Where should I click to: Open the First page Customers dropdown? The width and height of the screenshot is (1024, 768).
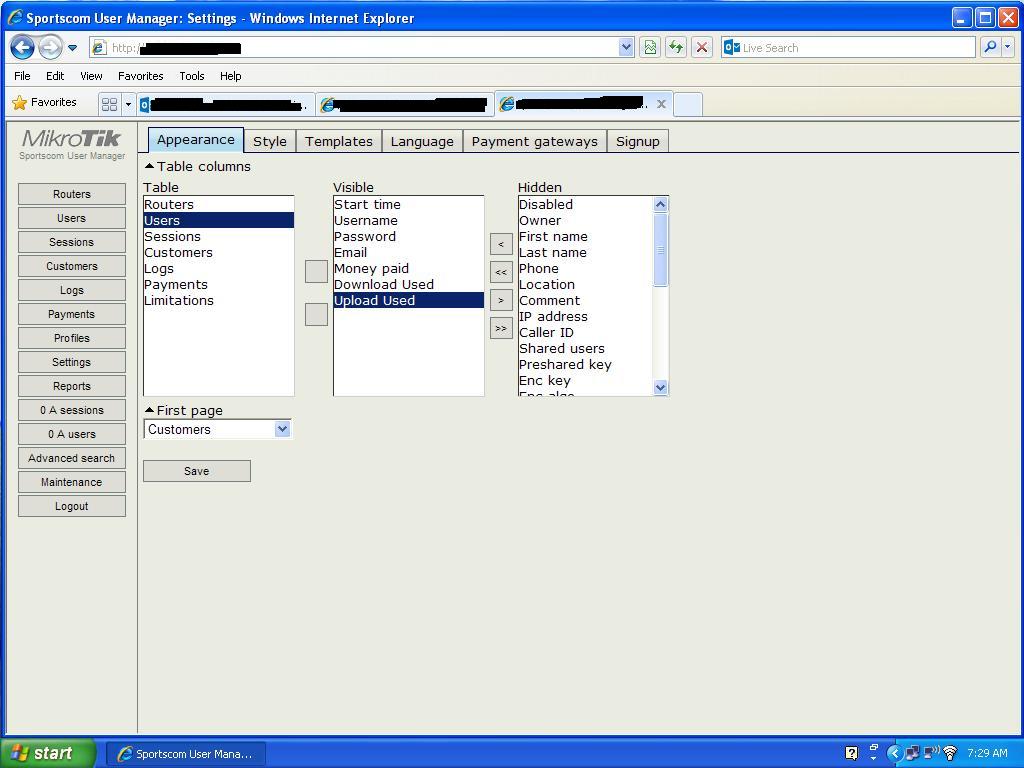217,429
